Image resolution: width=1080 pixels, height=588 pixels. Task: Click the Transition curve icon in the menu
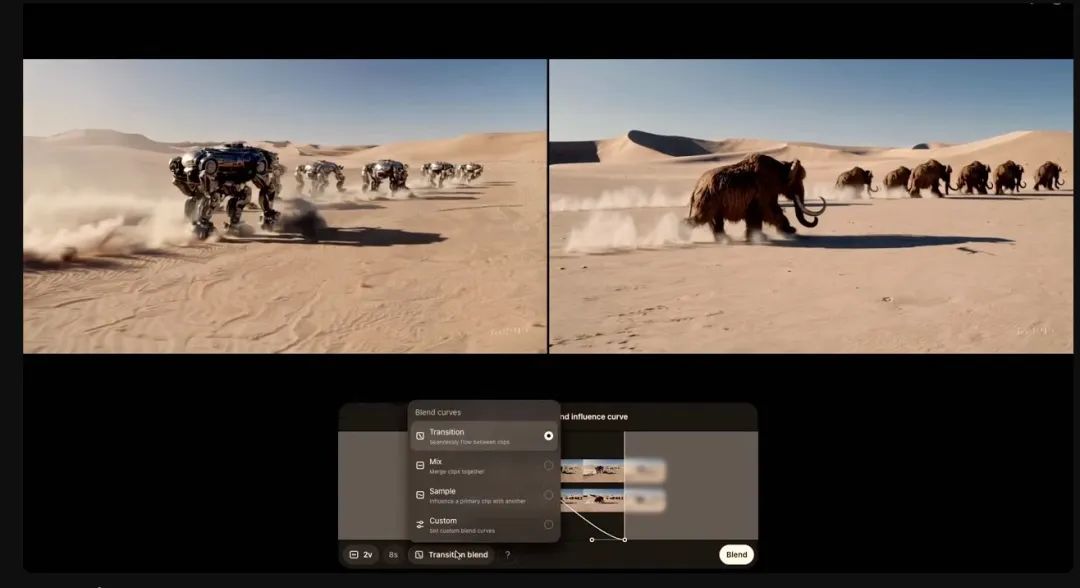(x=420, y=436)
